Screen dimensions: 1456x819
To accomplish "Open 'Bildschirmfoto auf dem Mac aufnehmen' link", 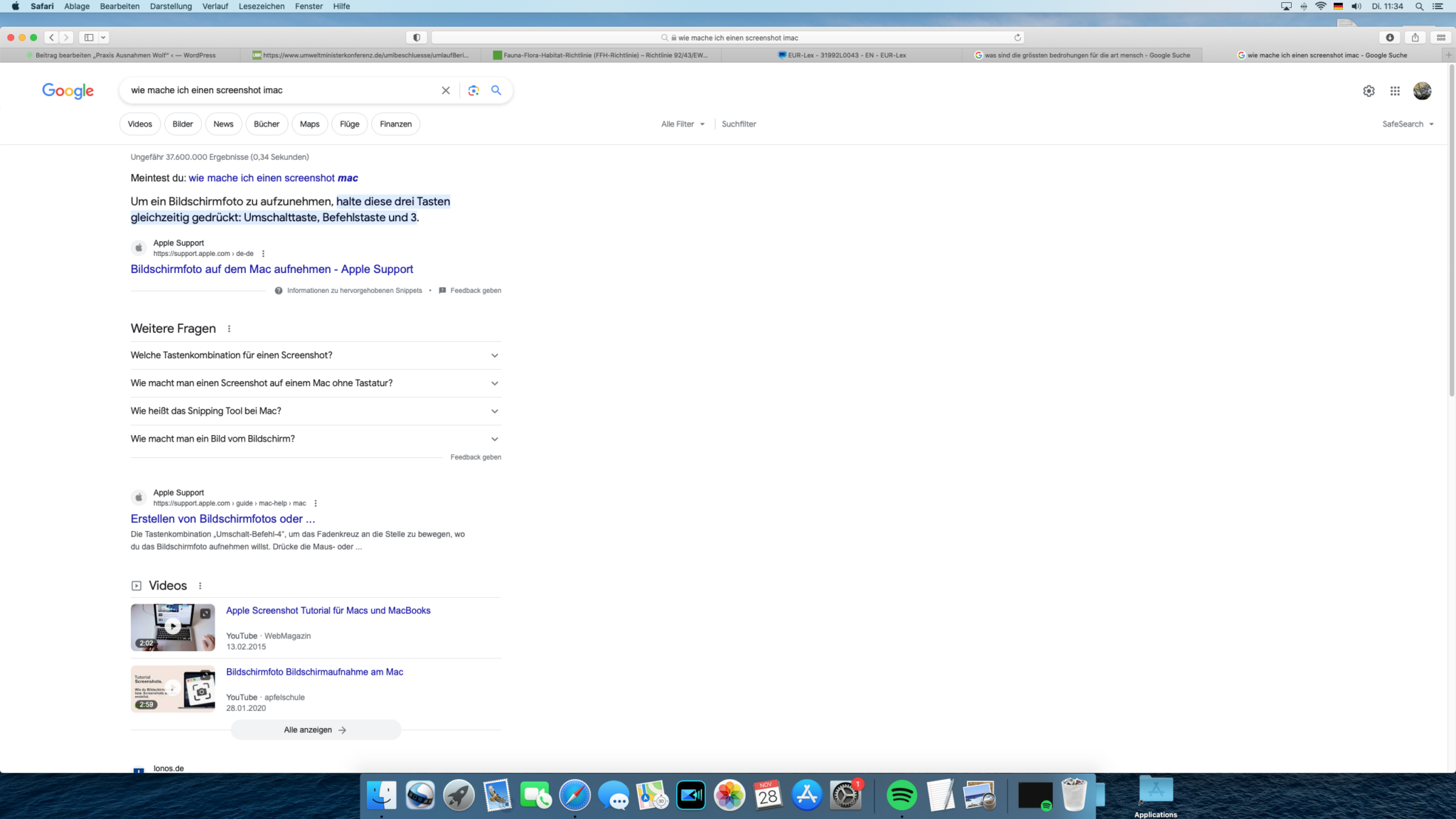I will pos(272,269).
